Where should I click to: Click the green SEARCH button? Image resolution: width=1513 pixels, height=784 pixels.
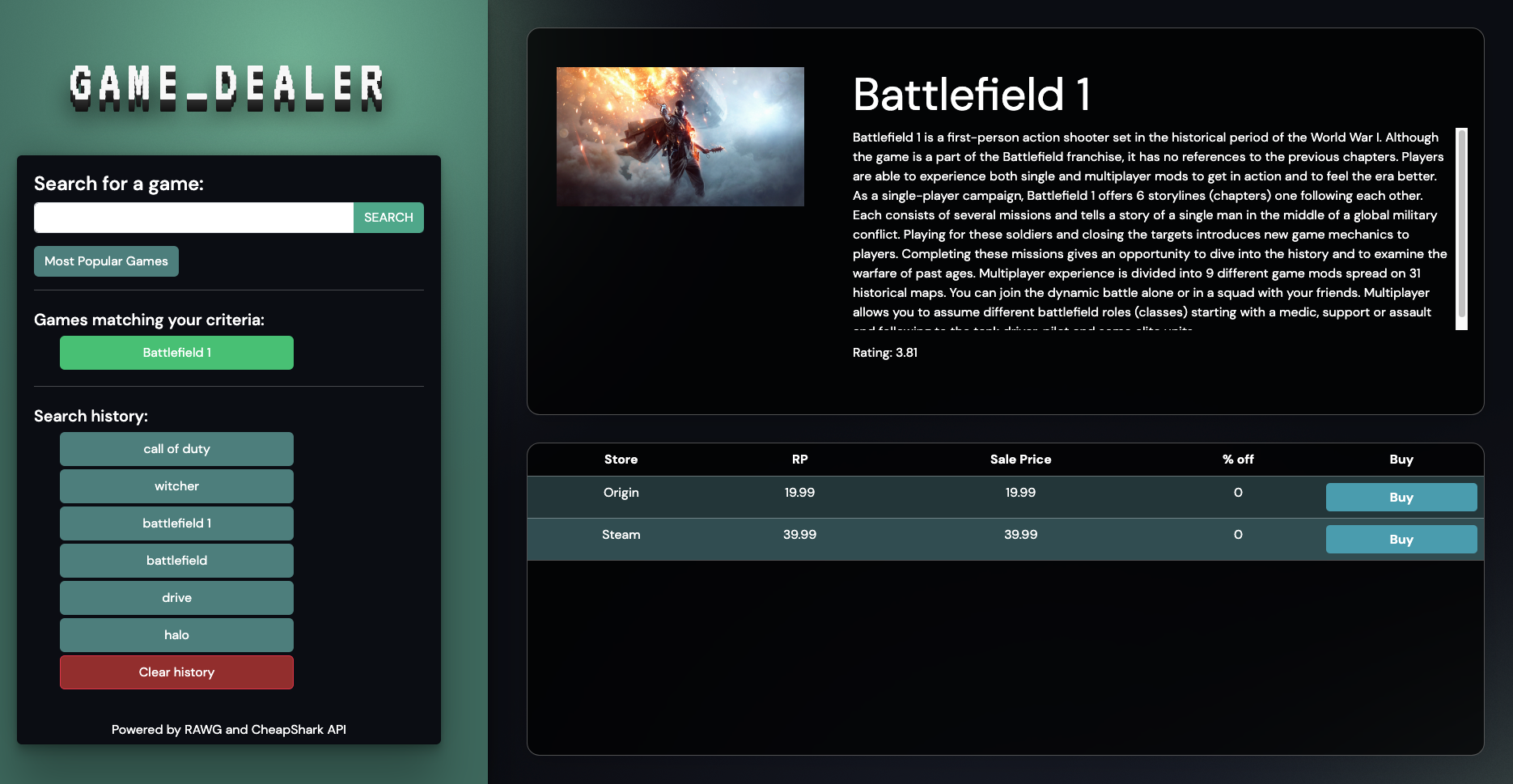point(388,218)
